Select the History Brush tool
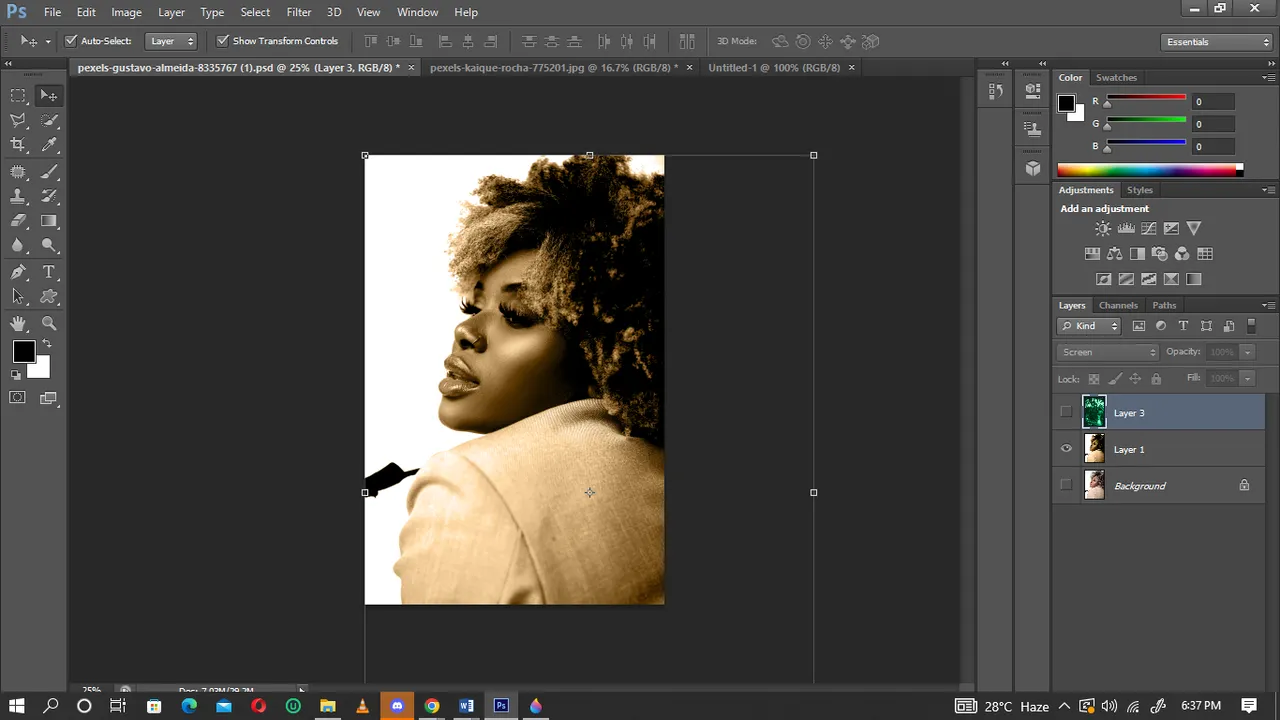This screenshot has width=1280, height=720. tap(49, 196)
